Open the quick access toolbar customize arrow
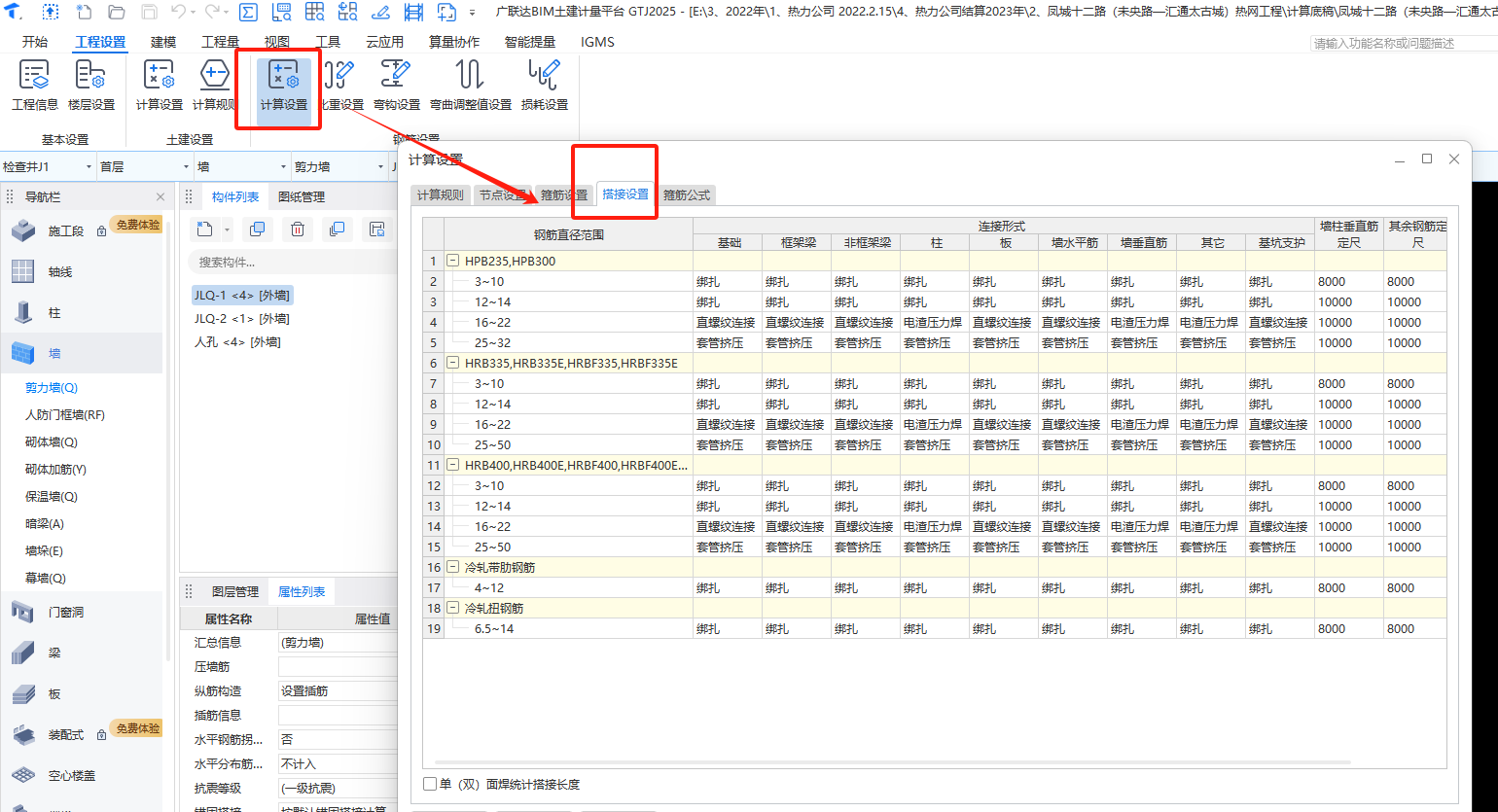 pyautogui.click(x=473, y=13)
